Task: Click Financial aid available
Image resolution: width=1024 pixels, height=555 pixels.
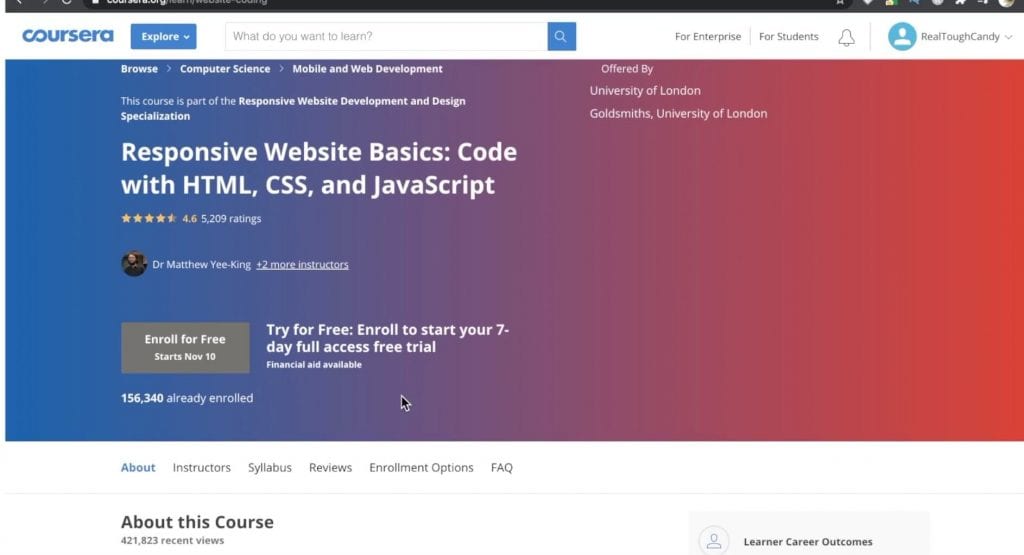Action: tap(313, 364)
